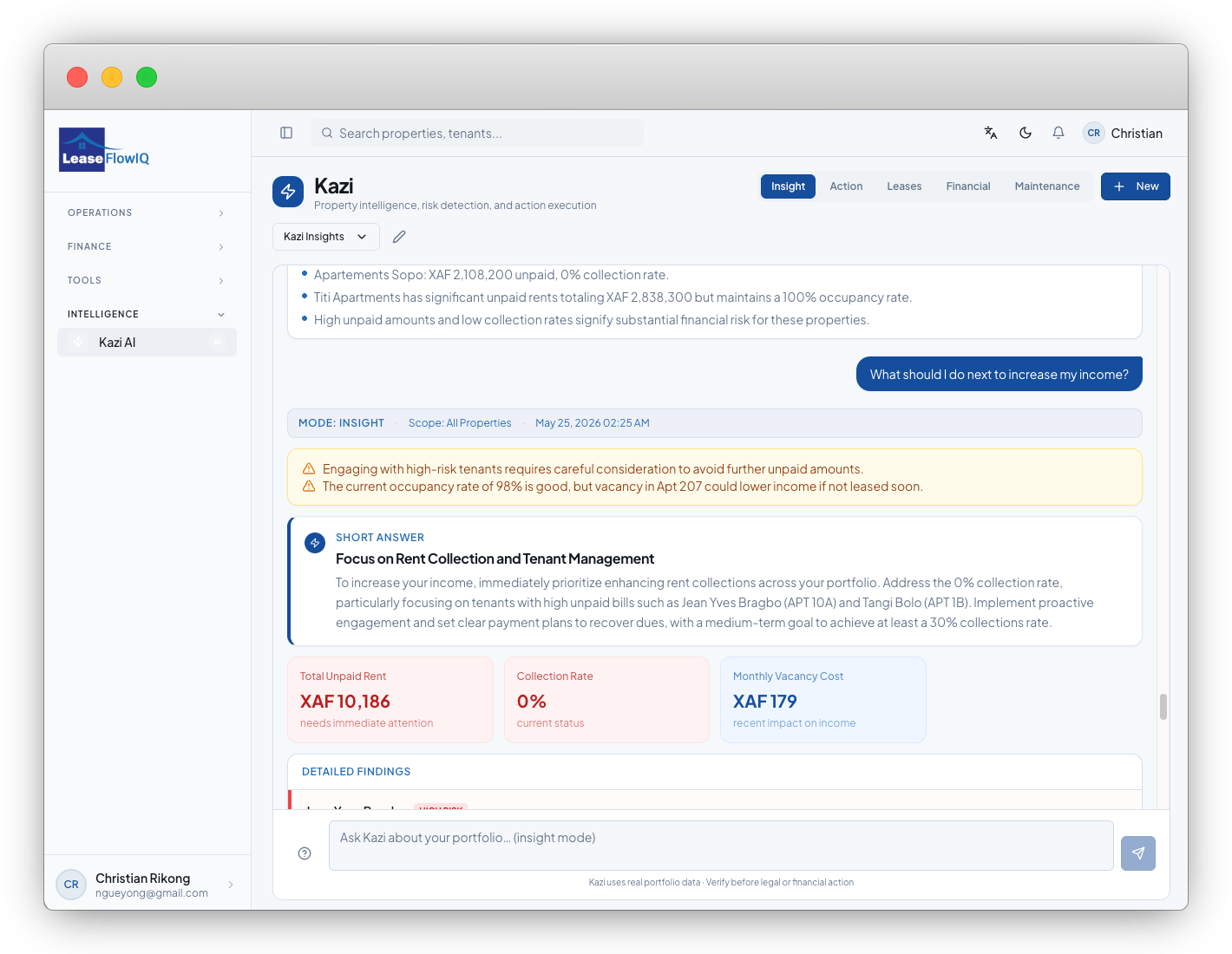The image size is (1232, 954).
Task: Click the Kazi lightning bolt logo
Action: click(288, 192)
